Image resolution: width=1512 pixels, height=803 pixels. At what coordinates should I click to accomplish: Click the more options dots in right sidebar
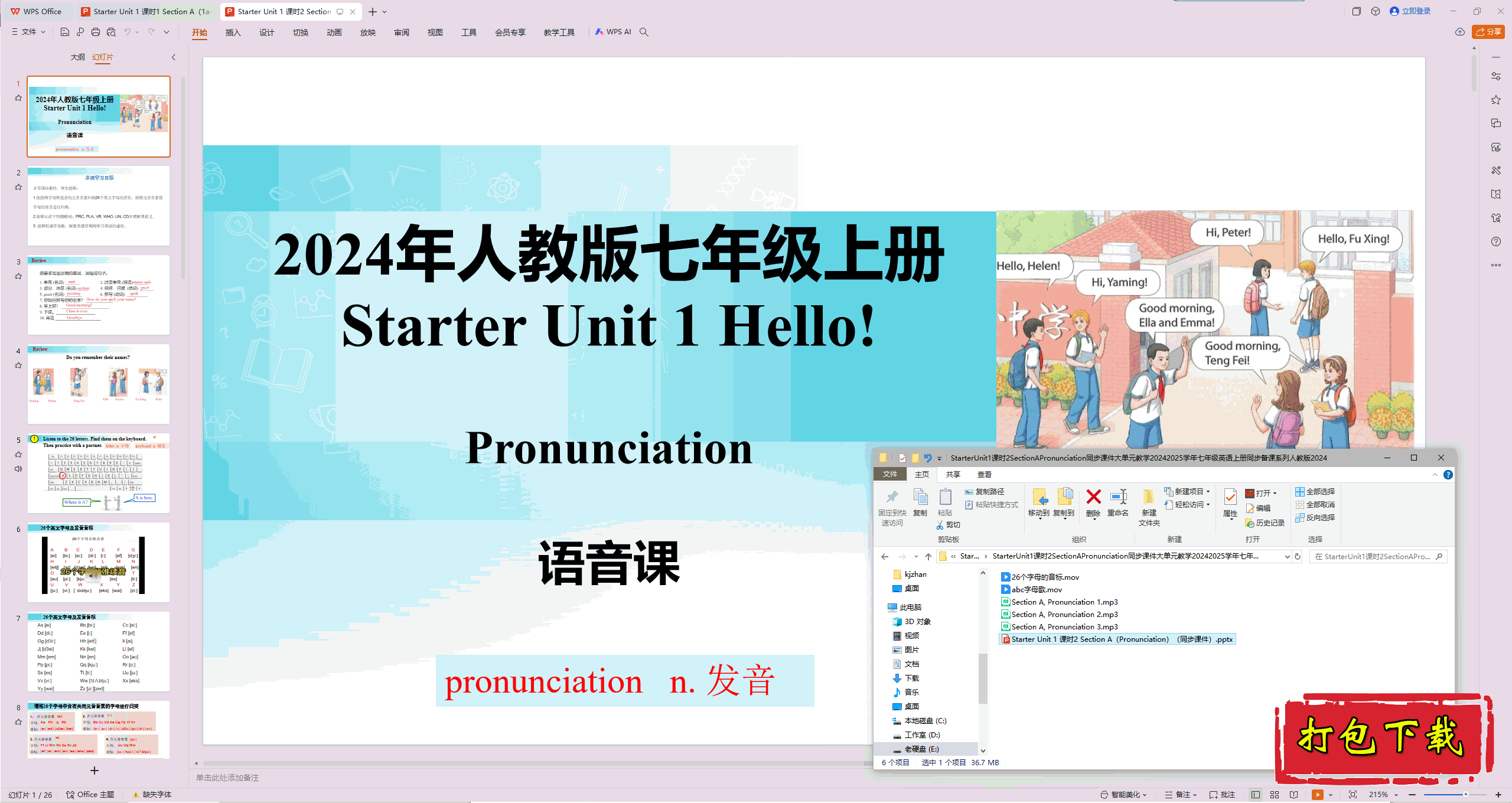point(1496,265)
